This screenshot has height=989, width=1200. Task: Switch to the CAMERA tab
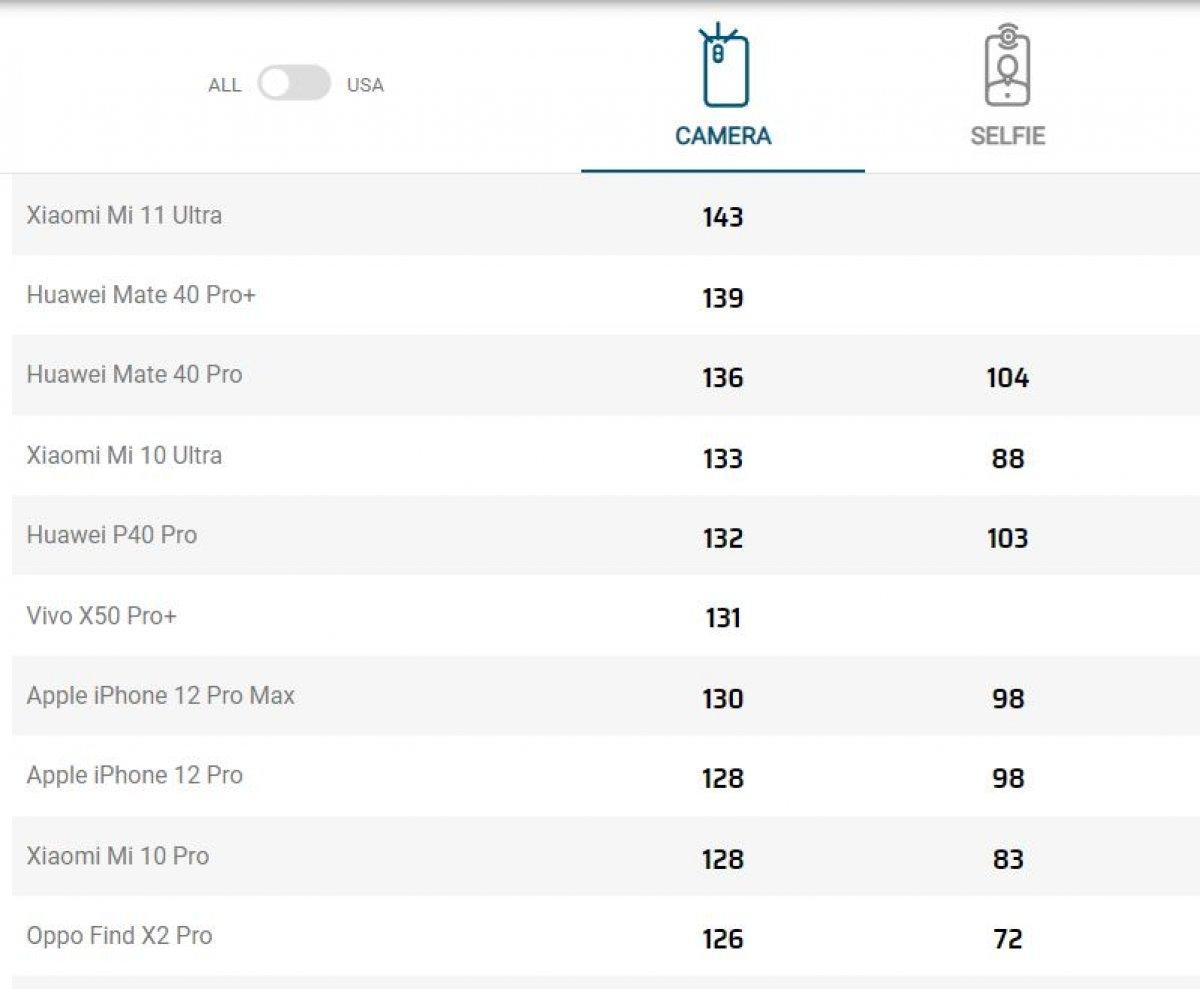click(723, 136)
